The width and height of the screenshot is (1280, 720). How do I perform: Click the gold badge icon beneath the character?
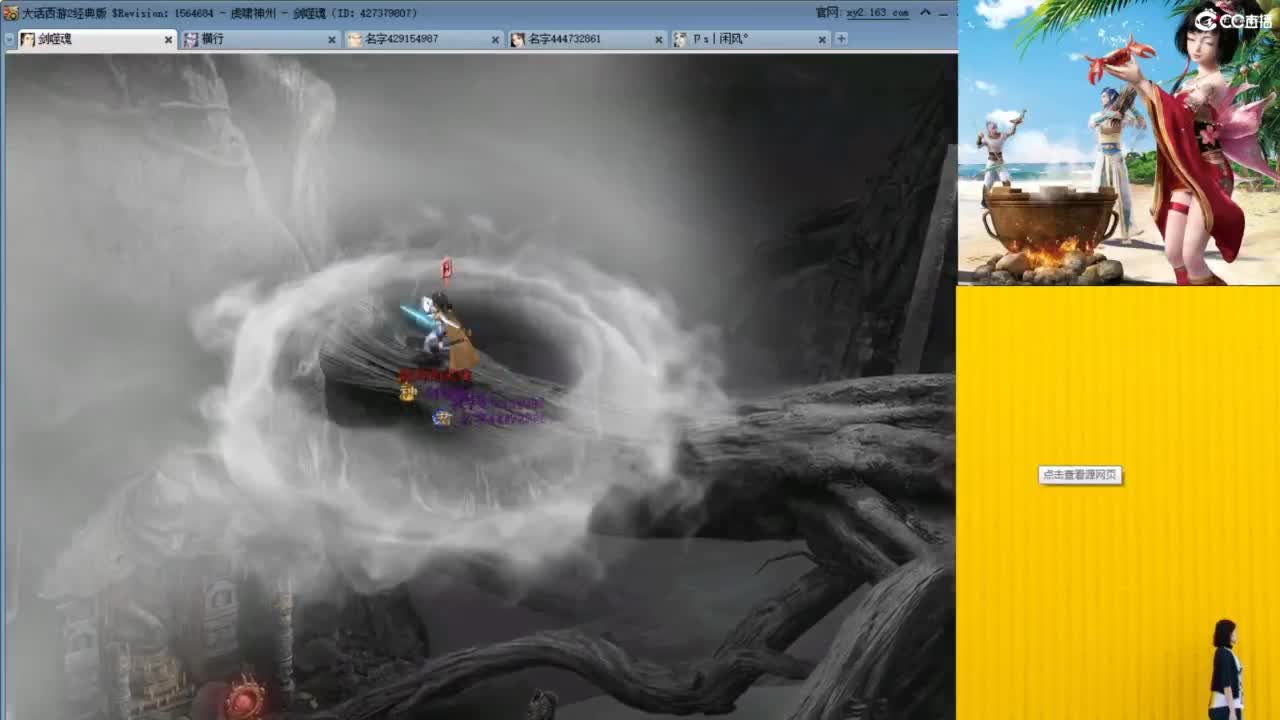[x=407, y=393]
